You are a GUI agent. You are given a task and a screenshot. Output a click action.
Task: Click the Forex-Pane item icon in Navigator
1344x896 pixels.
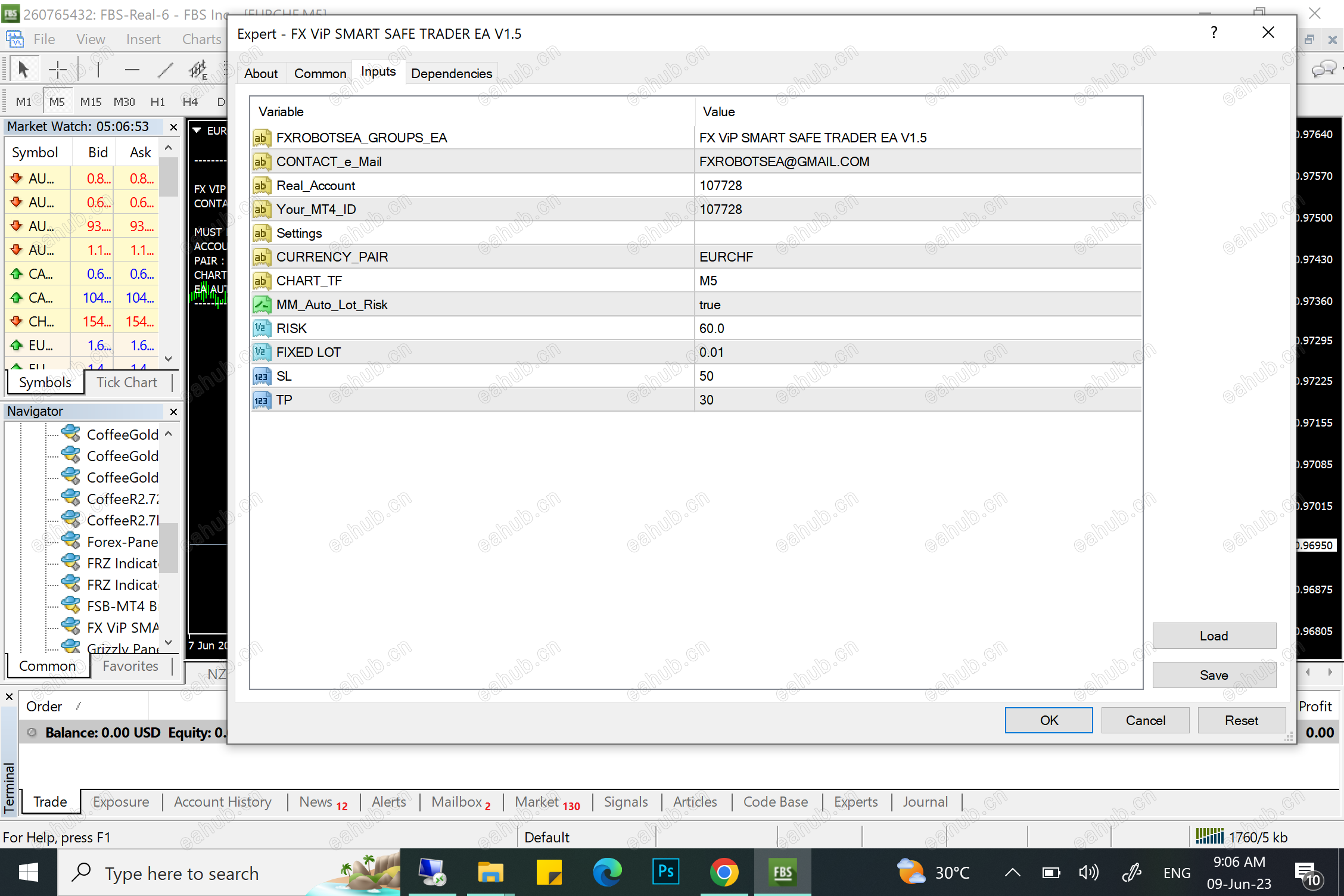(70, 540)
